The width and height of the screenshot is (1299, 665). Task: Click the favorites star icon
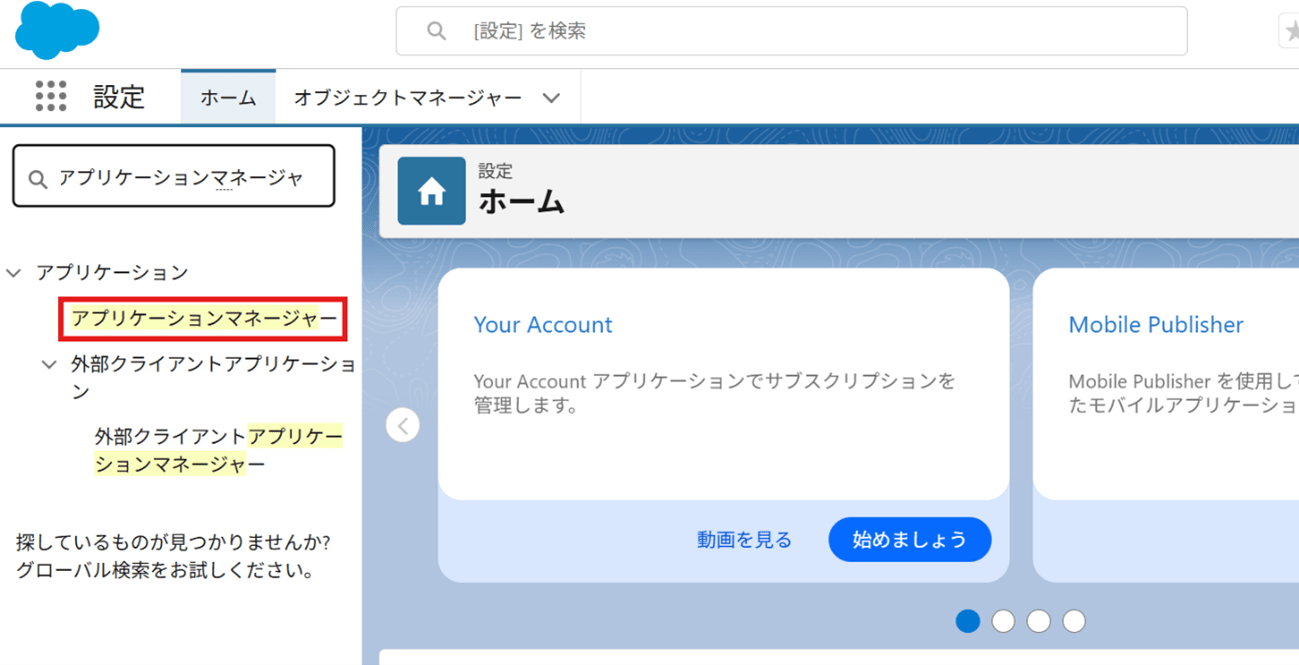(1291, 32)
